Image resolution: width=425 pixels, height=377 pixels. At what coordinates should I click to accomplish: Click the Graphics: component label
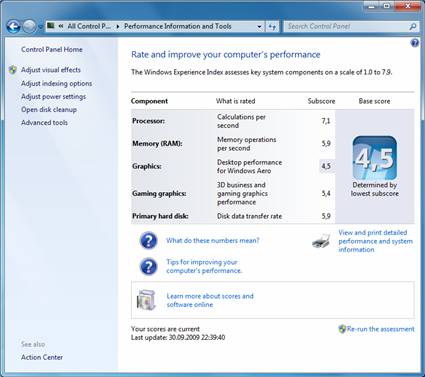tap(147, 166)
